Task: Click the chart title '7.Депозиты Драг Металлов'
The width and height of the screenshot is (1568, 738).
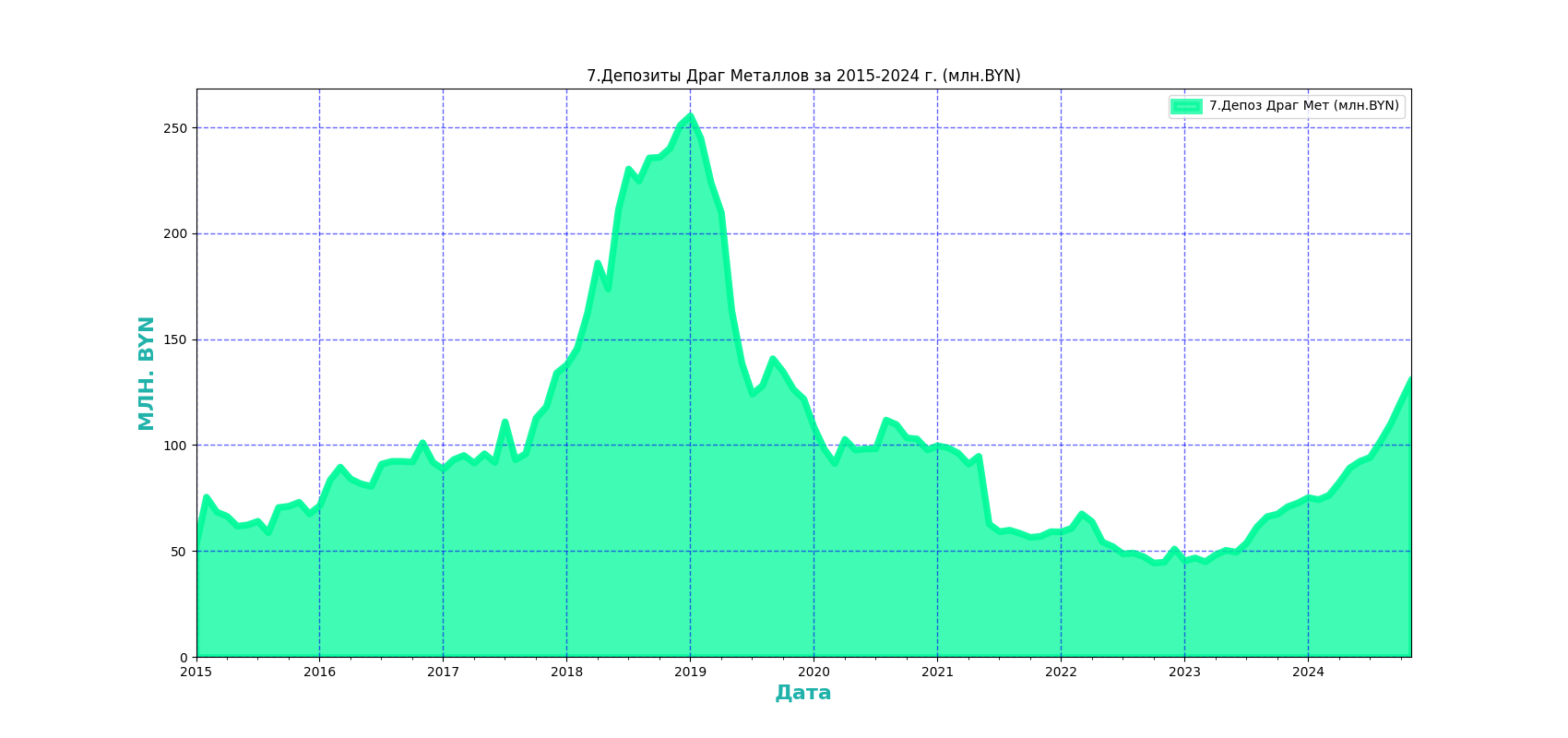Action: click(x=803, y=76)
